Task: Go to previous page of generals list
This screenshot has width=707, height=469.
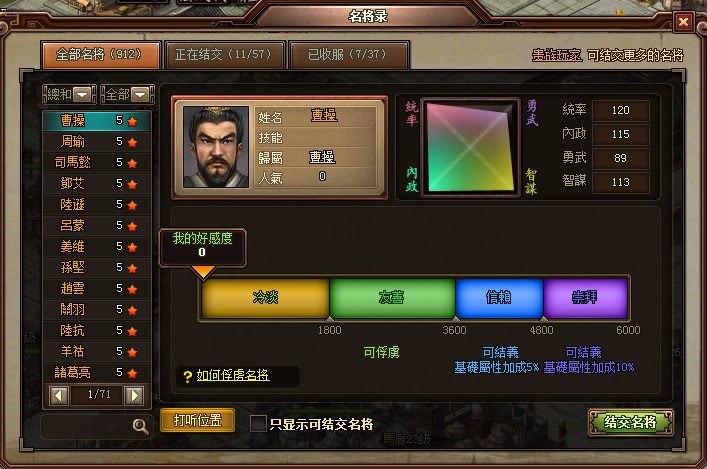Action: coord(59,395)
